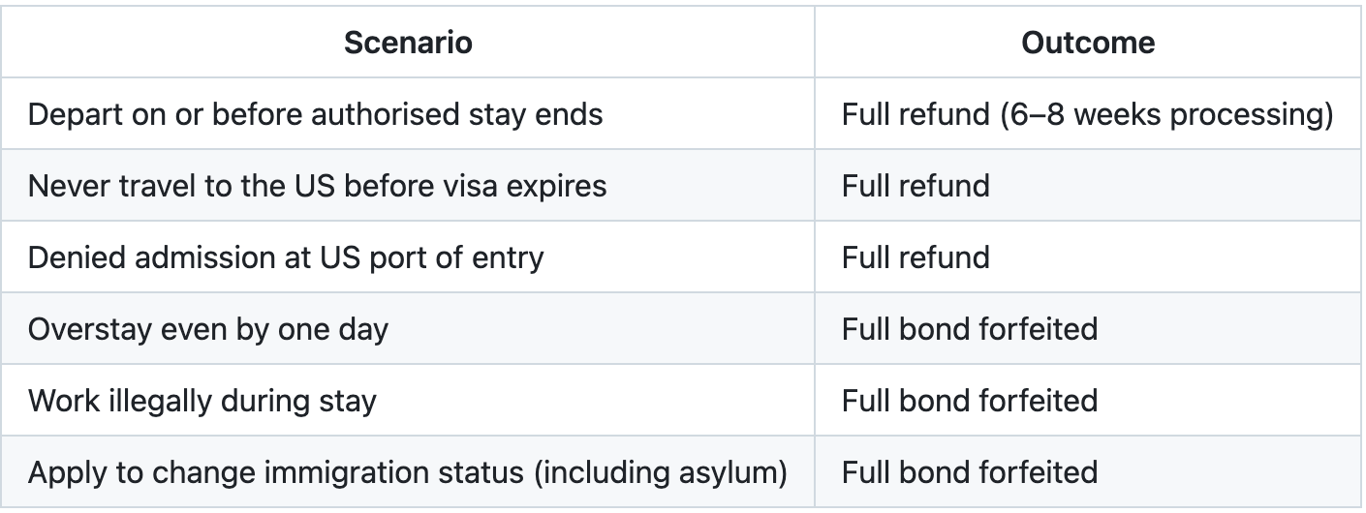Select "Depart on or before authorised stay ends" cell
1366x513 pixels.
click(x=315, y=115)
